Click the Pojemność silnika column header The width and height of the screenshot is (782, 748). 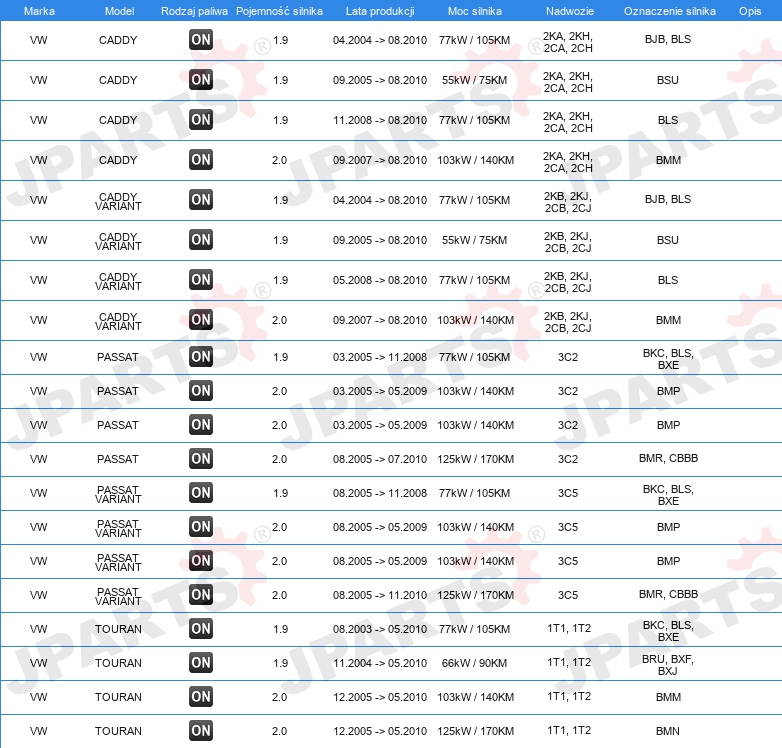pyautogui.click(x=279, y=11)
